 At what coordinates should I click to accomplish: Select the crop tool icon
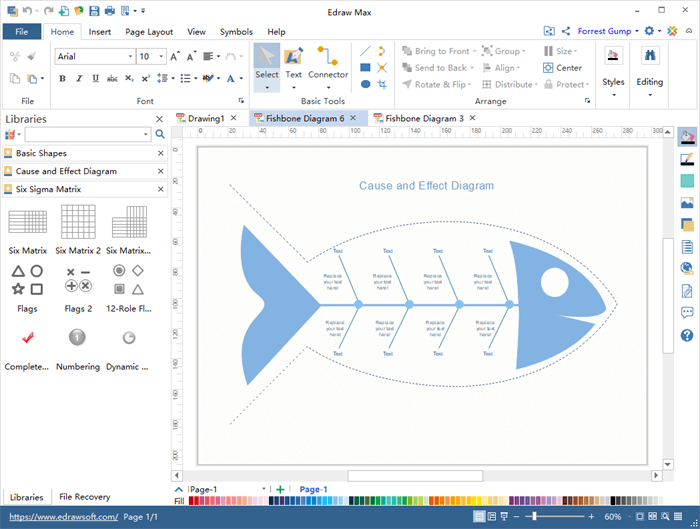pos(382,84)
